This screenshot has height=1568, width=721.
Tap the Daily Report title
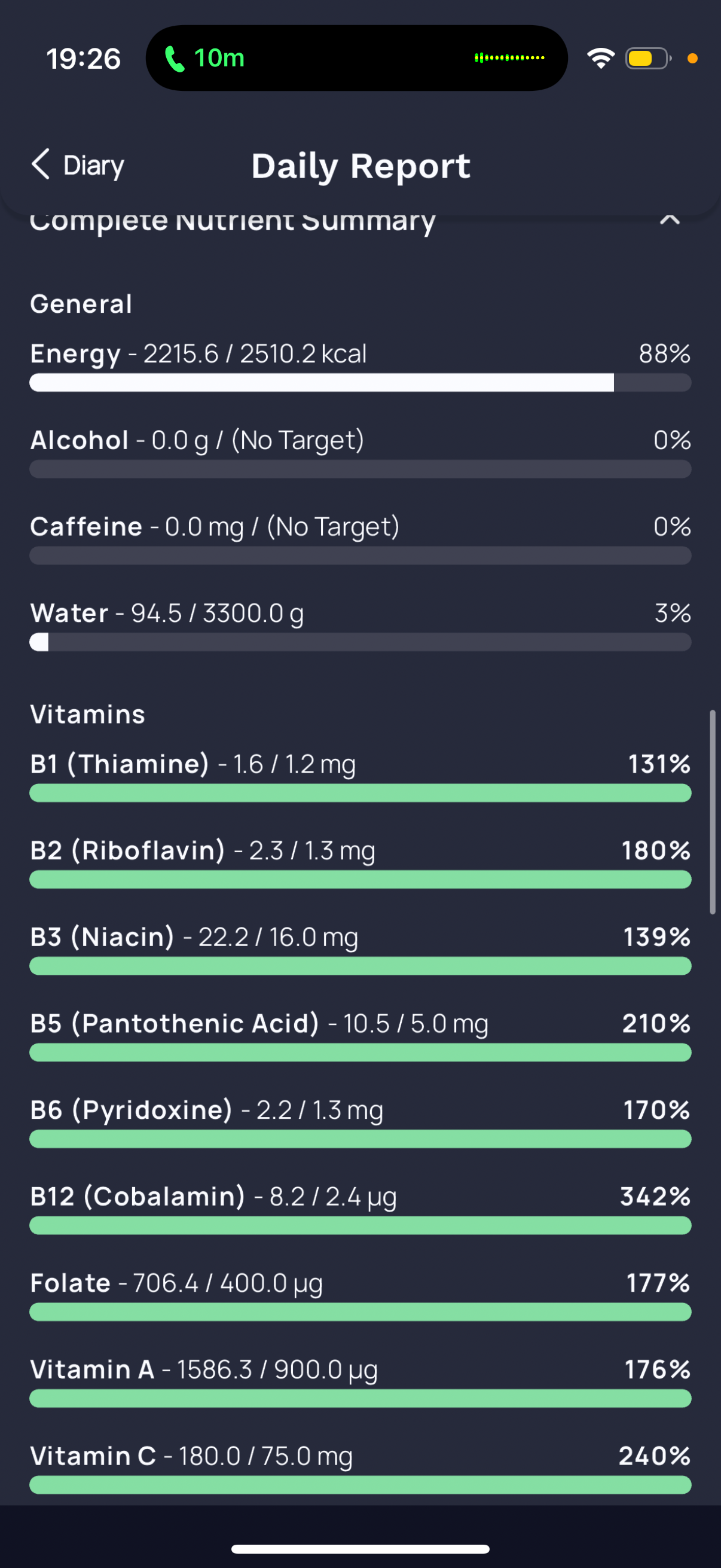click(361, 166)
